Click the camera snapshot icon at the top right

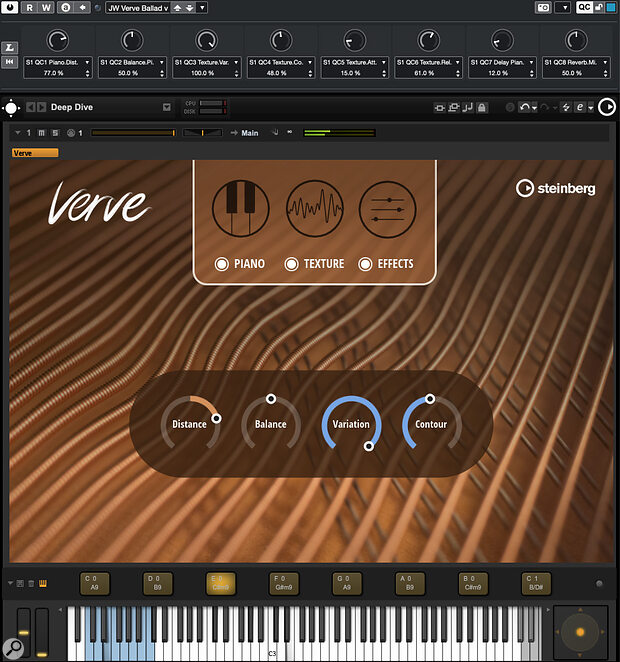pyautogui.click(x=543, y=8)
